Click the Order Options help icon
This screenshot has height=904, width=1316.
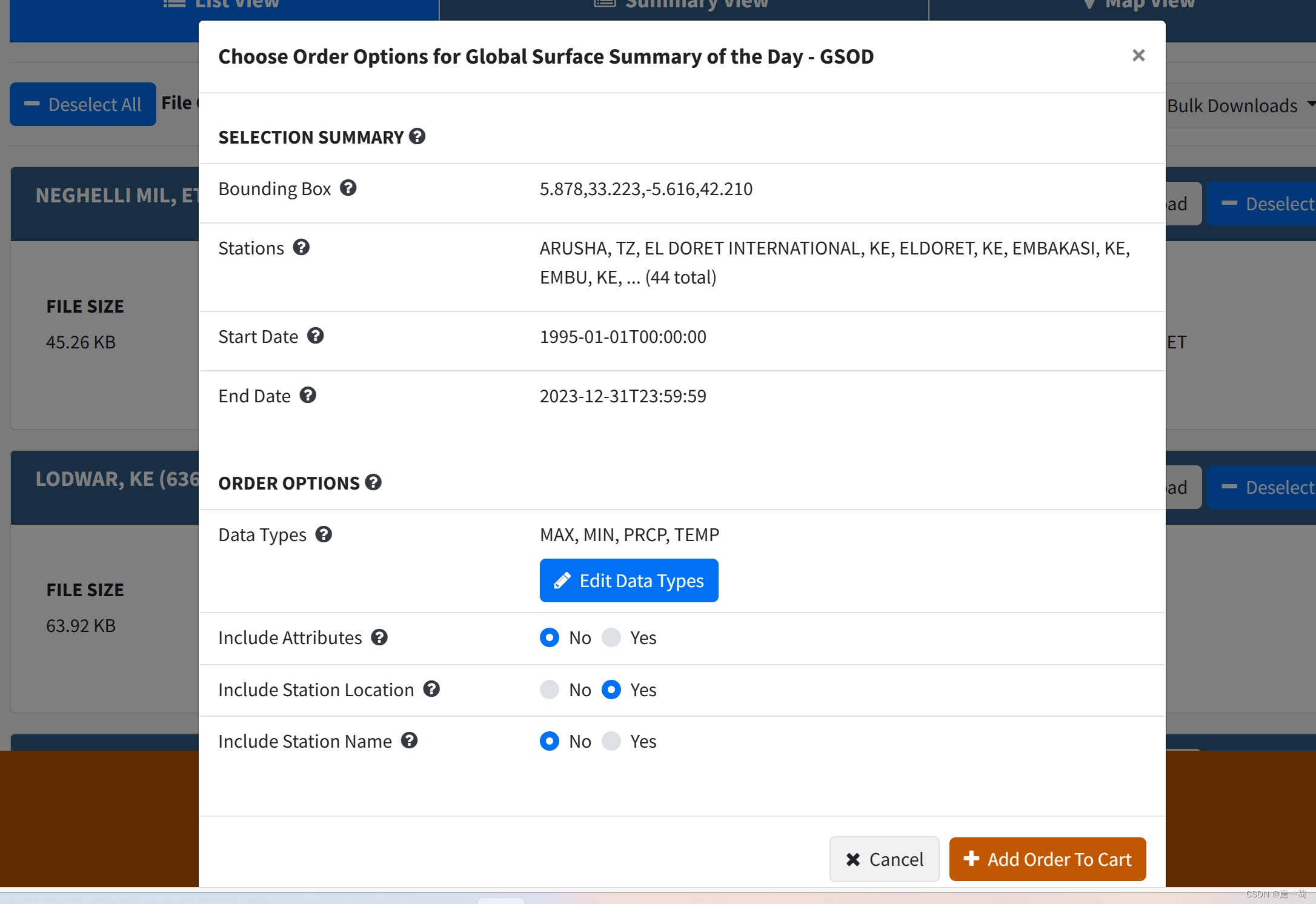pyautogui.click(x=373, y=482)
